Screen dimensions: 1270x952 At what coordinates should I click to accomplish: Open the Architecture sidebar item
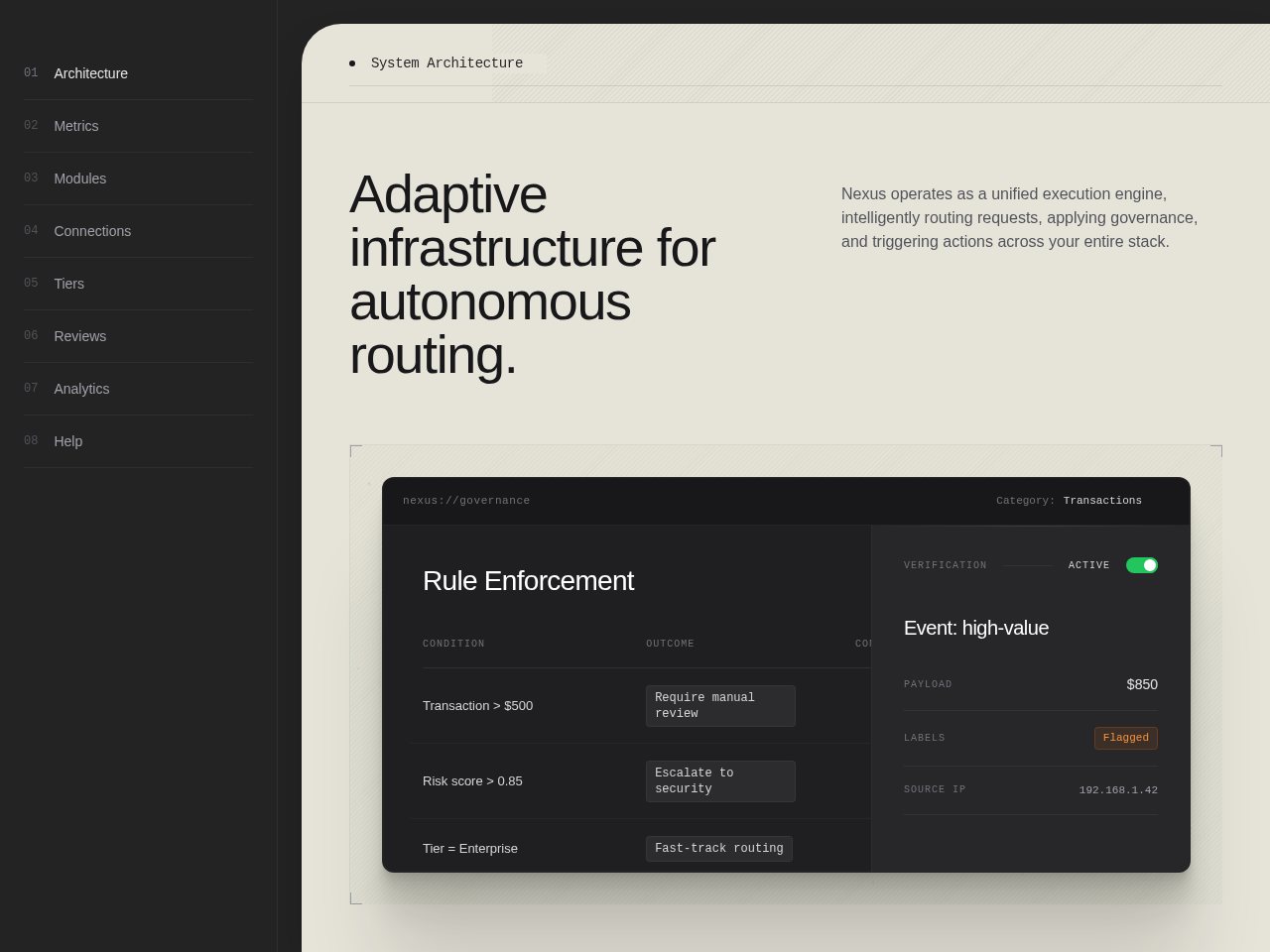click(x=90, y=73)
